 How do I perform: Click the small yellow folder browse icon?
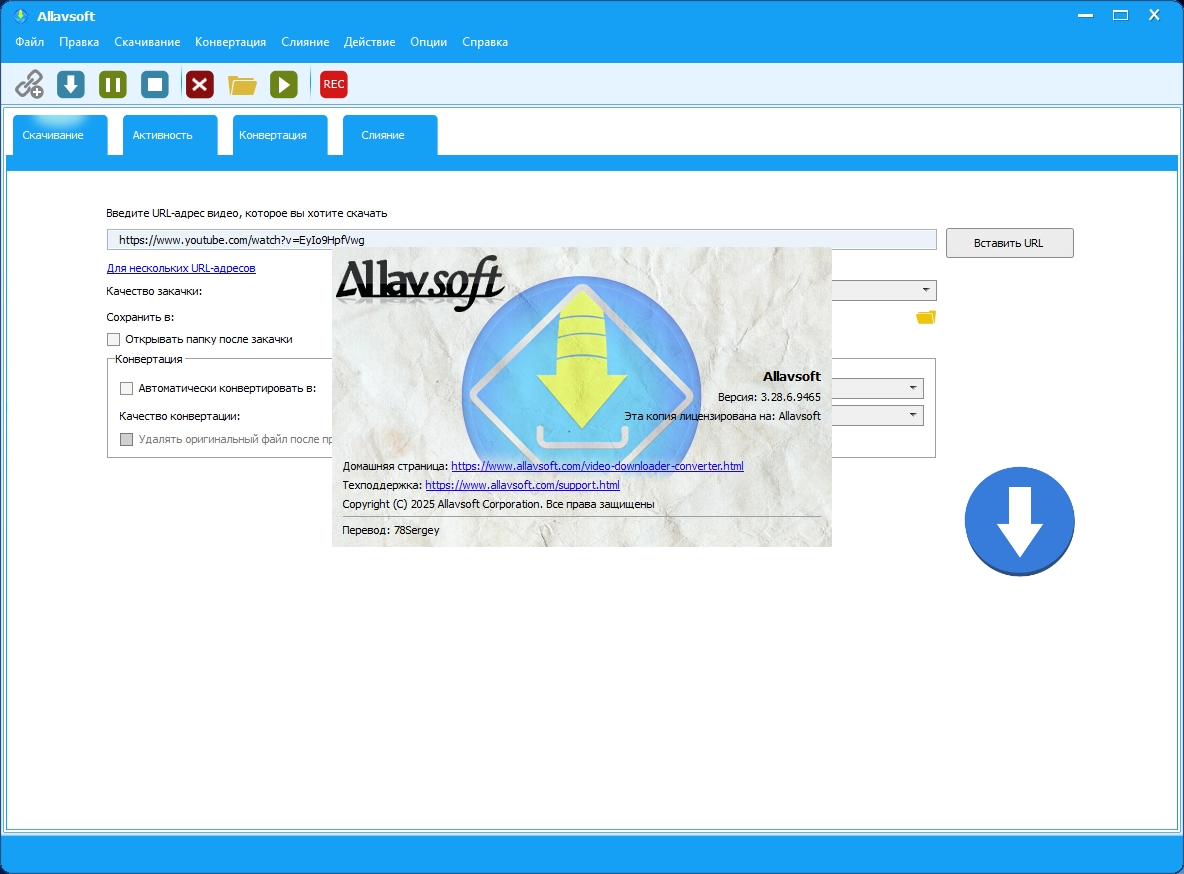926,317
